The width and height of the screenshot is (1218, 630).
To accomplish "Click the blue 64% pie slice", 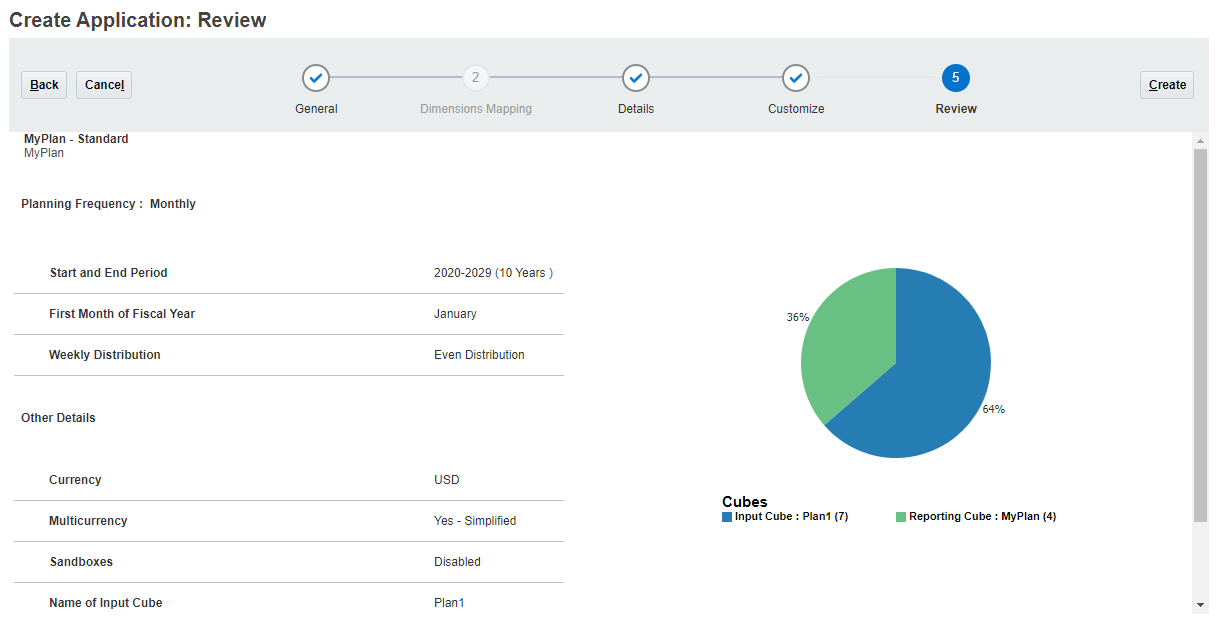I will coord(930,390).
